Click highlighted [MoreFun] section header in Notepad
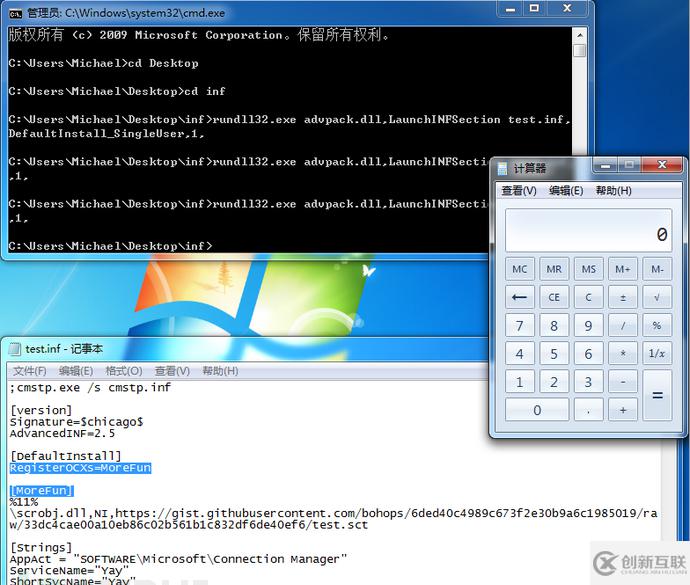Image resolution: width=690 pixels, height=585 pixels. click(x=42, y=491)
